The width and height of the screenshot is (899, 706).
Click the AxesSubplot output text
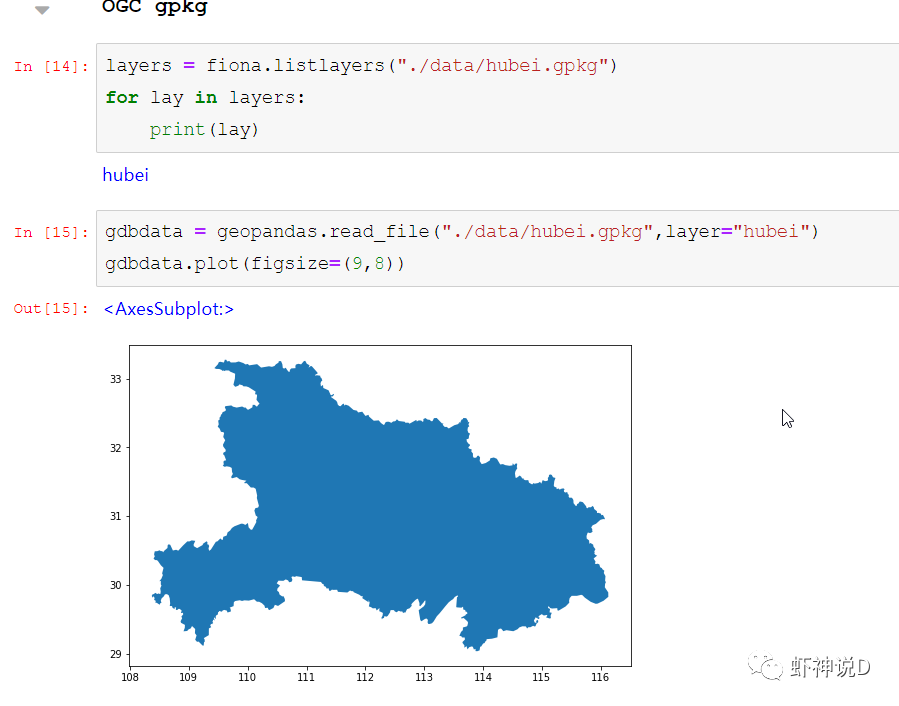(168, 309)
